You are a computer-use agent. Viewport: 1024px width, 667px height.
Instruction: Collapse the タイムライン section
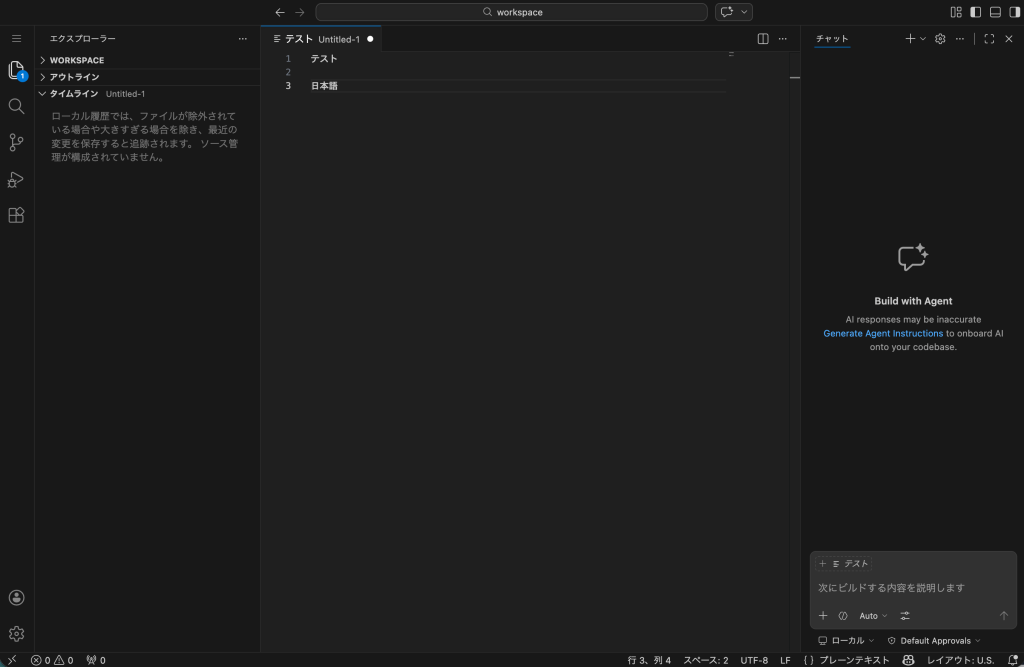point(73,93)
